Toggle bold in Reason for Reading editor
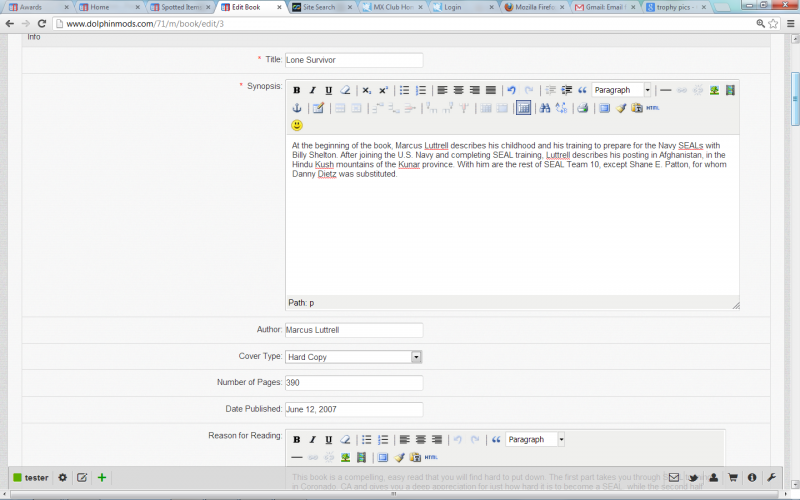This screenshot has width=800, height=500. coord(296,439)
